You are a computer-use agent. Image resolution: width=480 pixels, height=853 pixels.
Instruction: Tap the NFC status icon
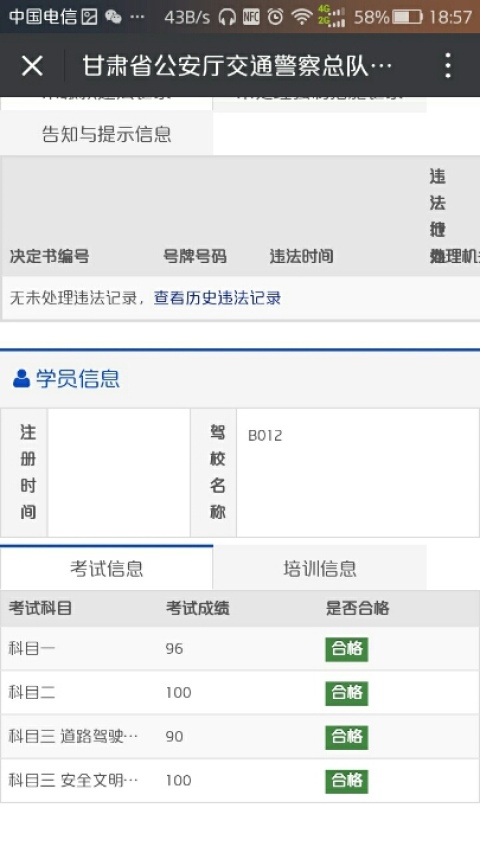251,17
